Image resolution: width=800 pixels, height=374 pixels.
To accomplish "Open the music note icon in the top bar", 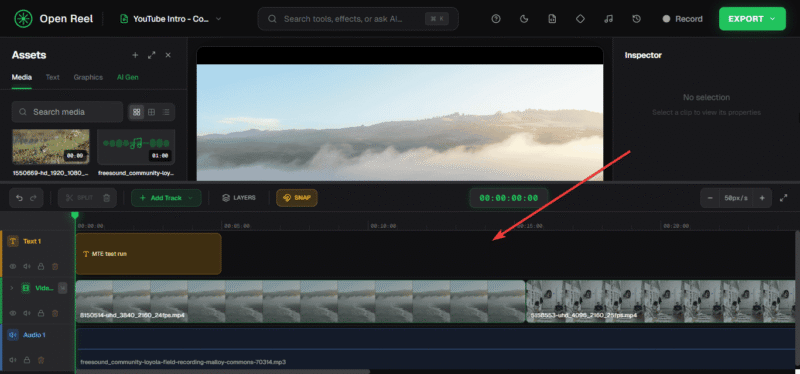I will point(608,19).
